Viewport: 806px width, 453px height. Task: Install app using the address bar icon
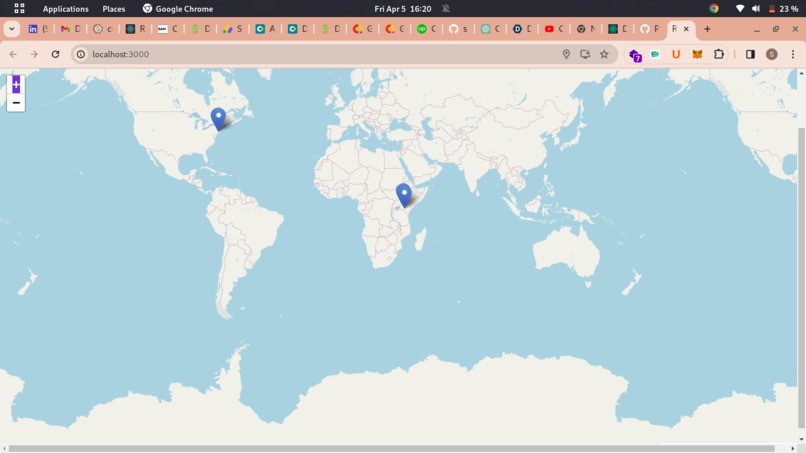585,54
